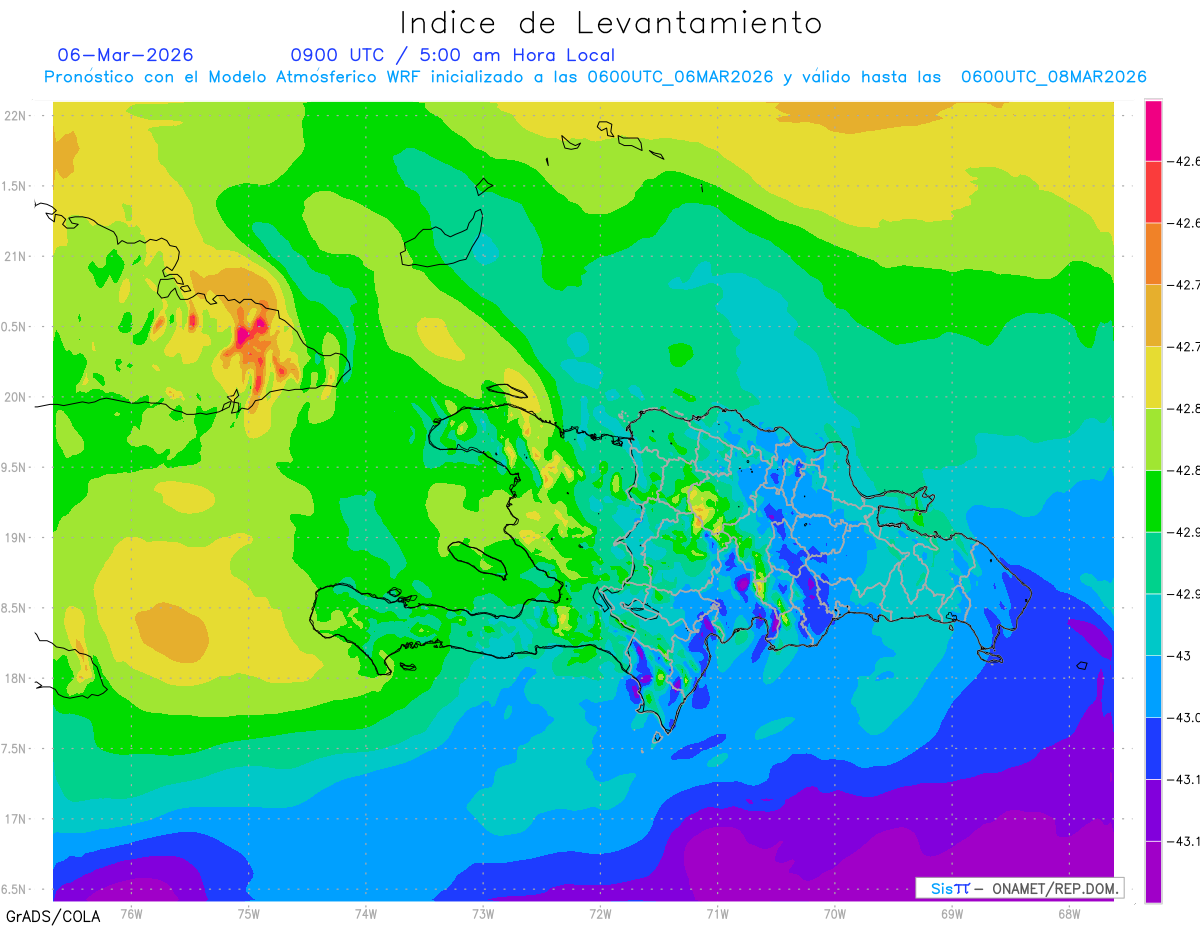Select the "9.5N" latitude tick label
The height and width of the screenshot is (927, 1200).
click(x=15, y=467)
